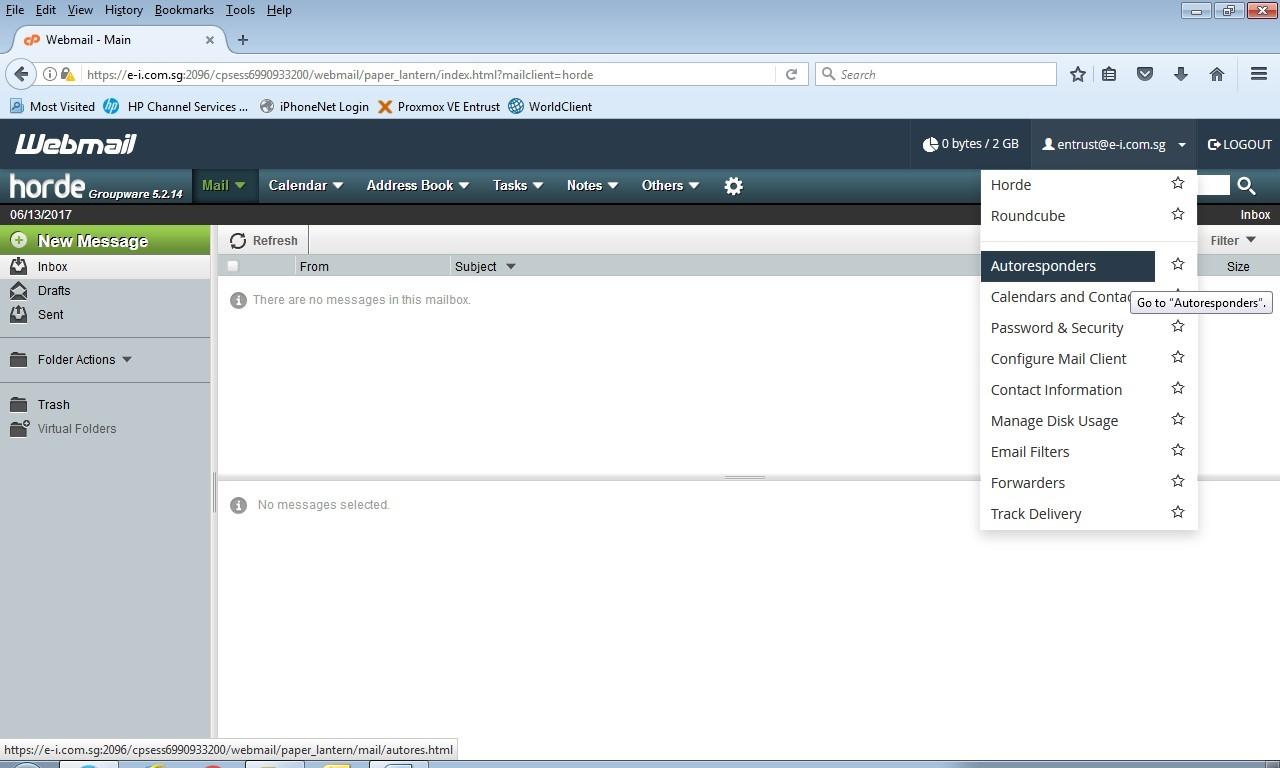Star the Forwarders entry
Viewport: 1280px width, 768px height.
1177,481
